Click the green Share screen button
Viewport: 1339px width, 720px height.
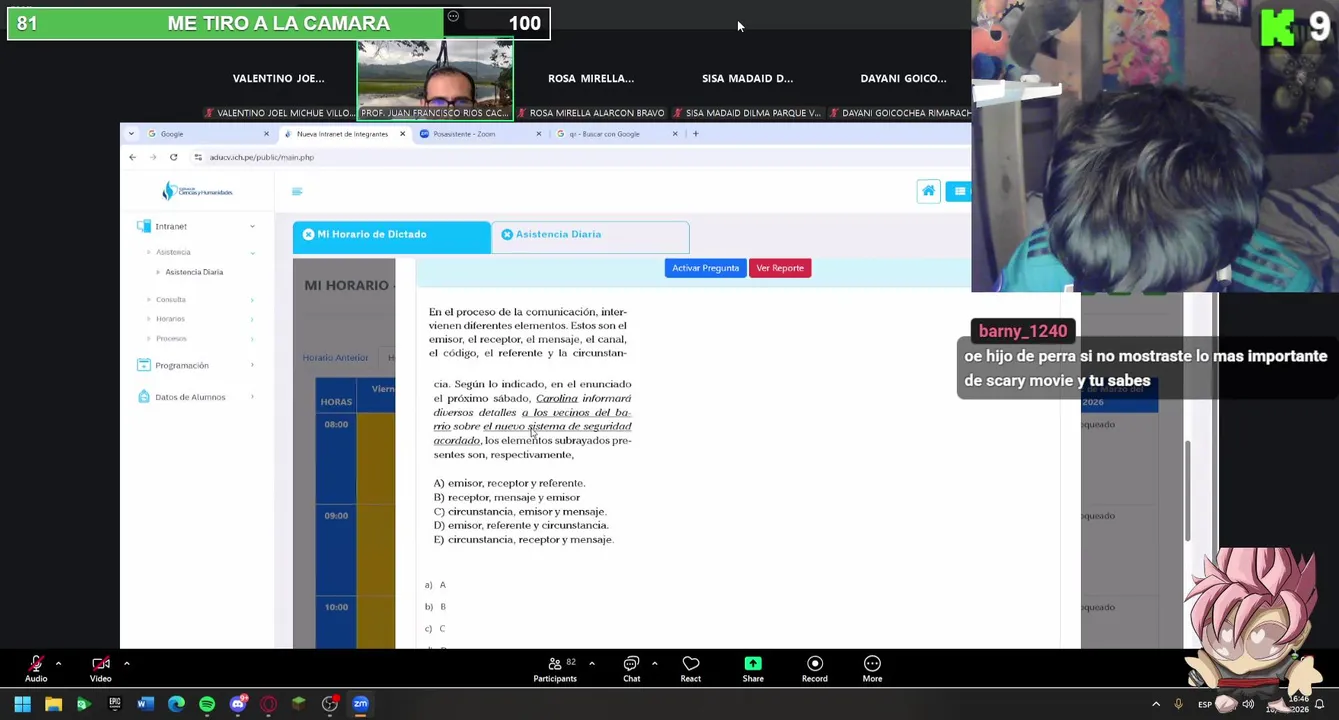[x=753, y=669]
